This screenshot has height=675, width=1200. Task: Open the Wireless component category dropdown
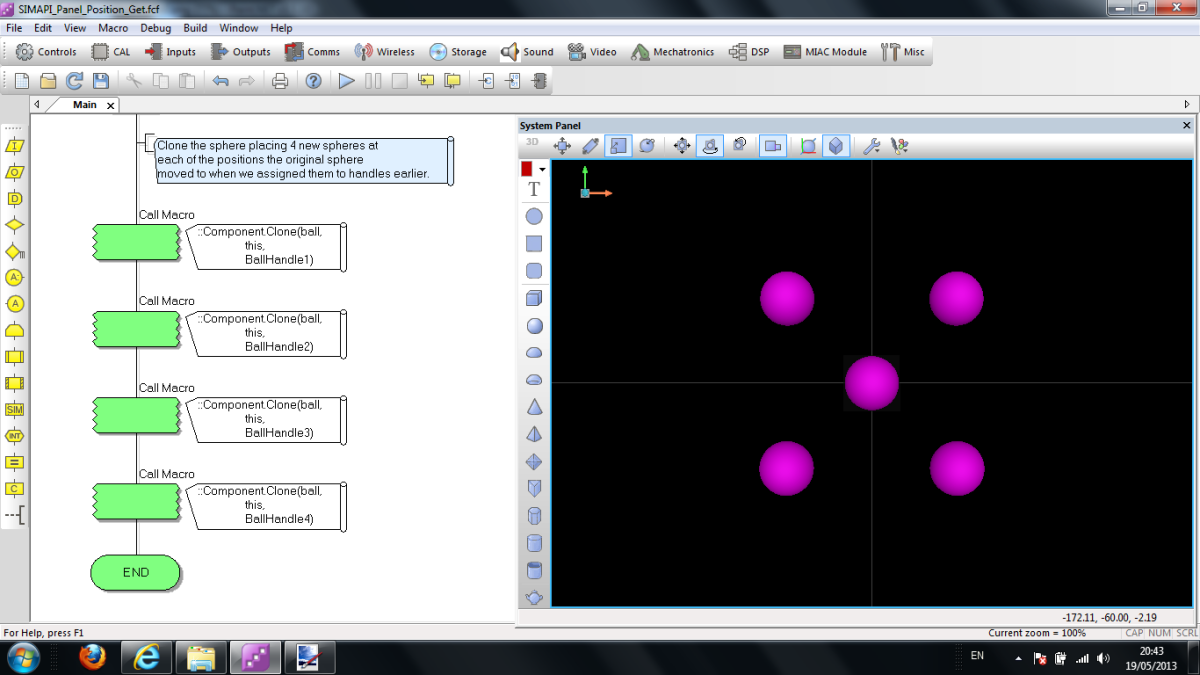tap(384, 52)
